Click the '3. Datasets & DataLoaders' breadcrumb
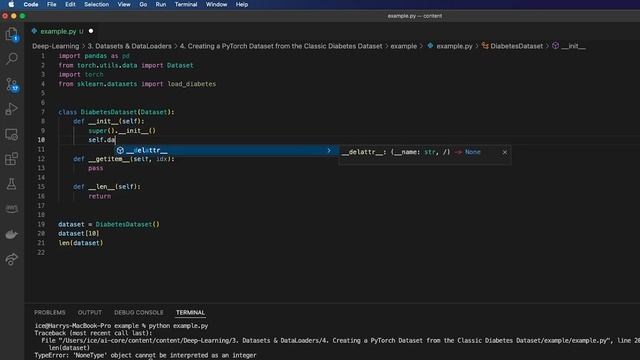This screenshot has width=640, height=360. point(129,46)
